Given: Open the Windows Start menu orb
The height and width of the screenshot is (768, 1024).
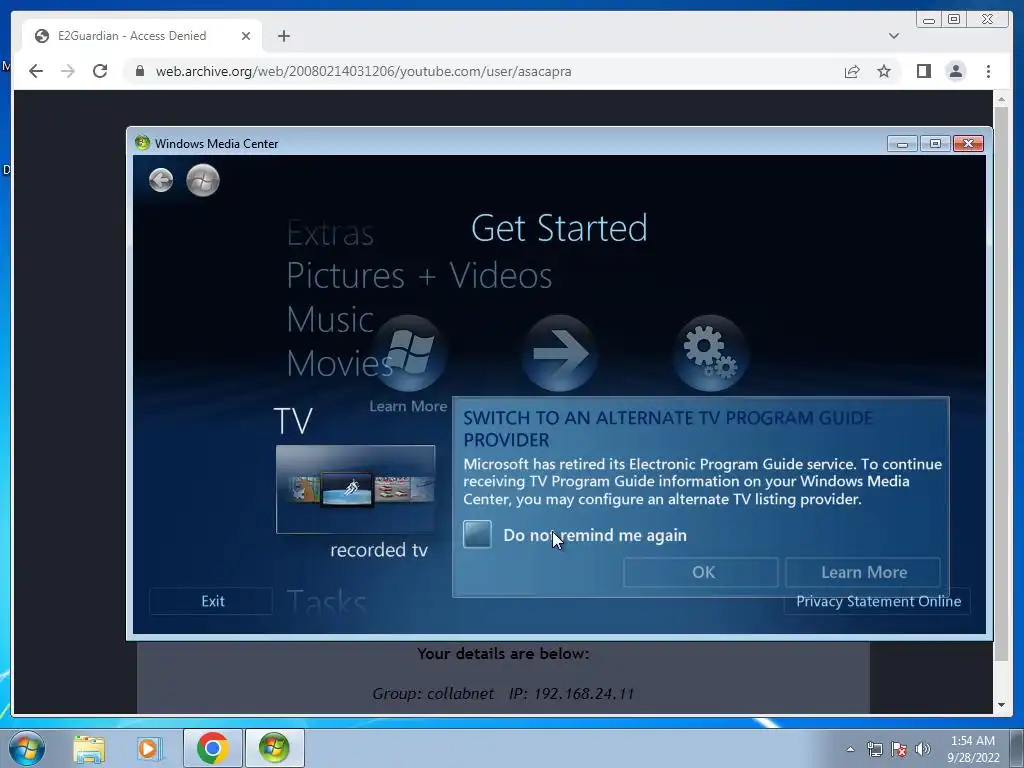Looking at the screenshot, I should (x=26, y=748).
